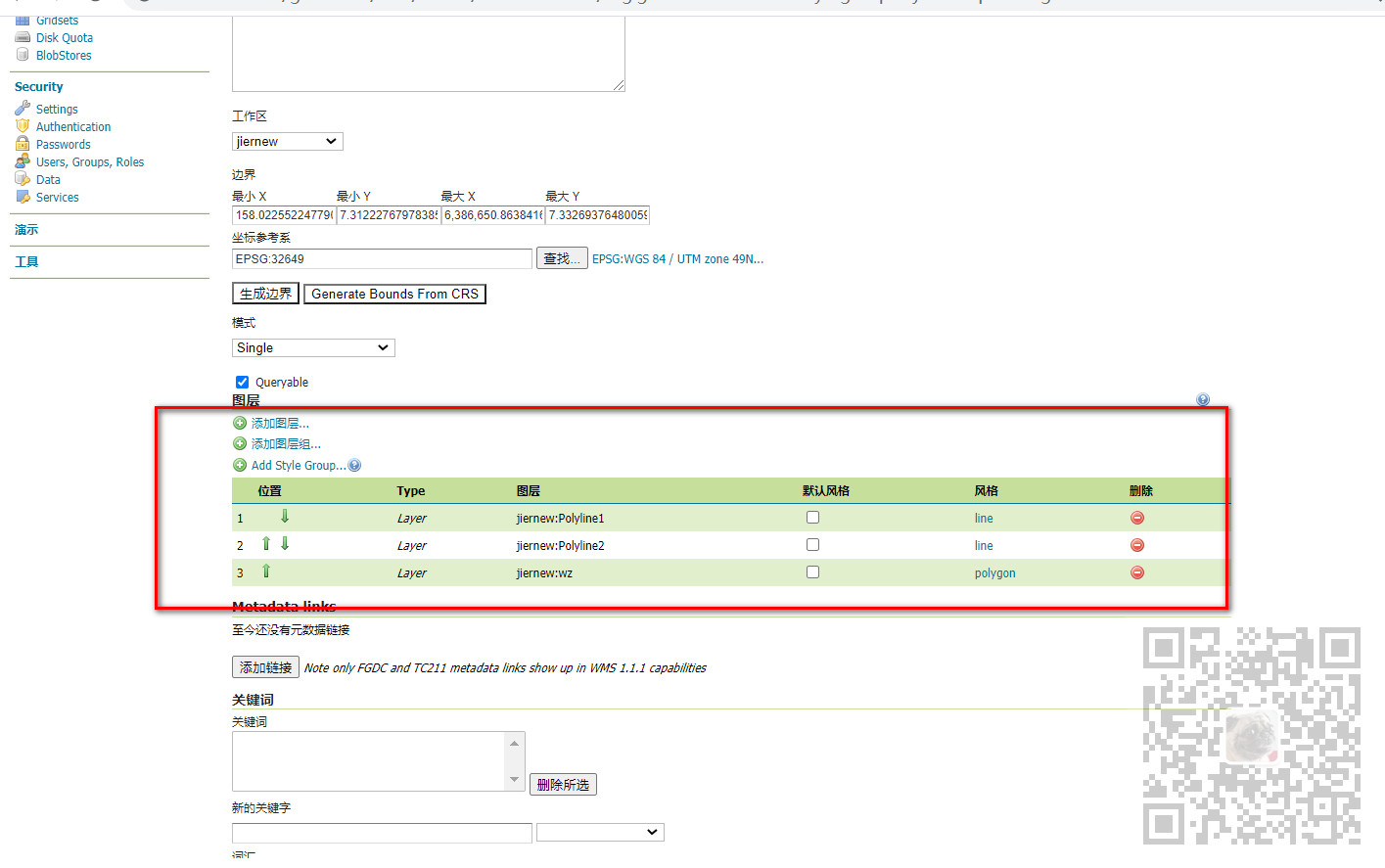Click the 最大 Y bounds field
Viewport: 1385px width, 868px height.
click(x=597, y=215)
